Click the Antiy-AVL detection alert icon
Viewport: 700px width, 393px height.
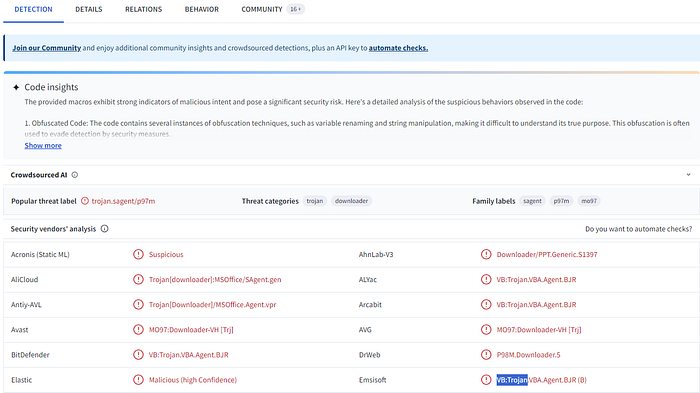(x=138, y=305)
